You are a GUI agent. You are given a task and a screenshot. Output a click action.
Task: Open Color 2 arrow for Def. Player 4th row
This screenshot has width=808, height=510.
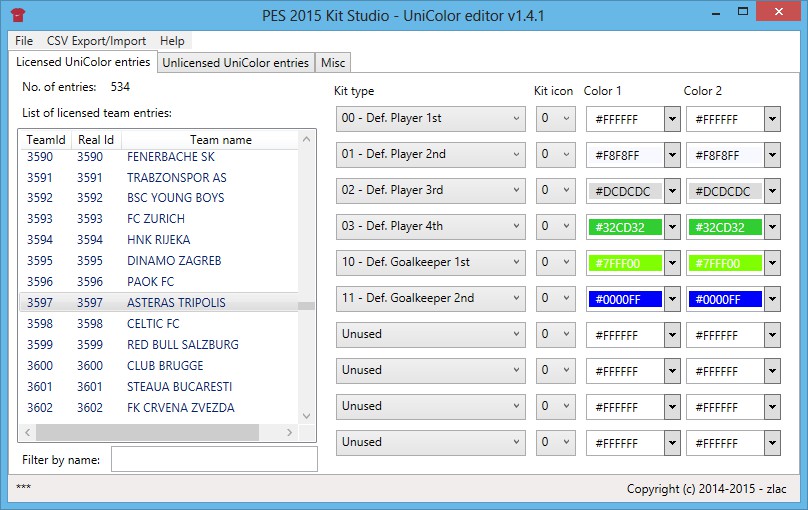[x=772, y=228]
